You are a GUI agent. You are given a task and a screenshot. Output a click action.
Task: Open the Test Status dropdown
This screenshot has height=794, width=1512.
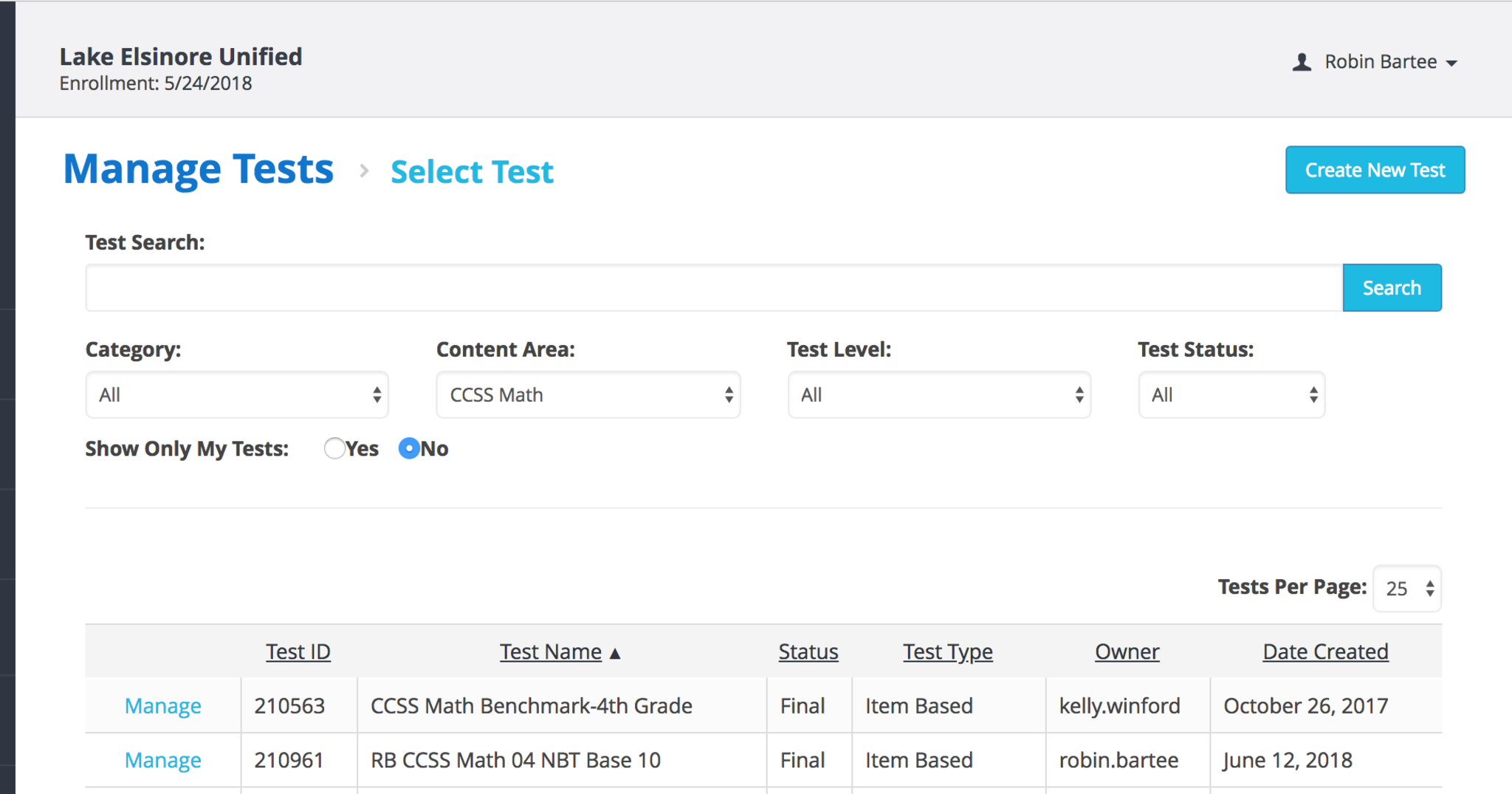pos(1231,395)
